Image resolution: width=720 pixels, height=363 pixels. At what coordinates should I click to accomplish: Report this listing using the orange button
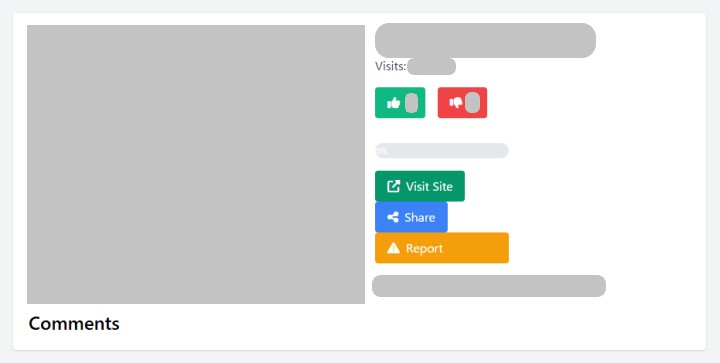coord(442,248)
